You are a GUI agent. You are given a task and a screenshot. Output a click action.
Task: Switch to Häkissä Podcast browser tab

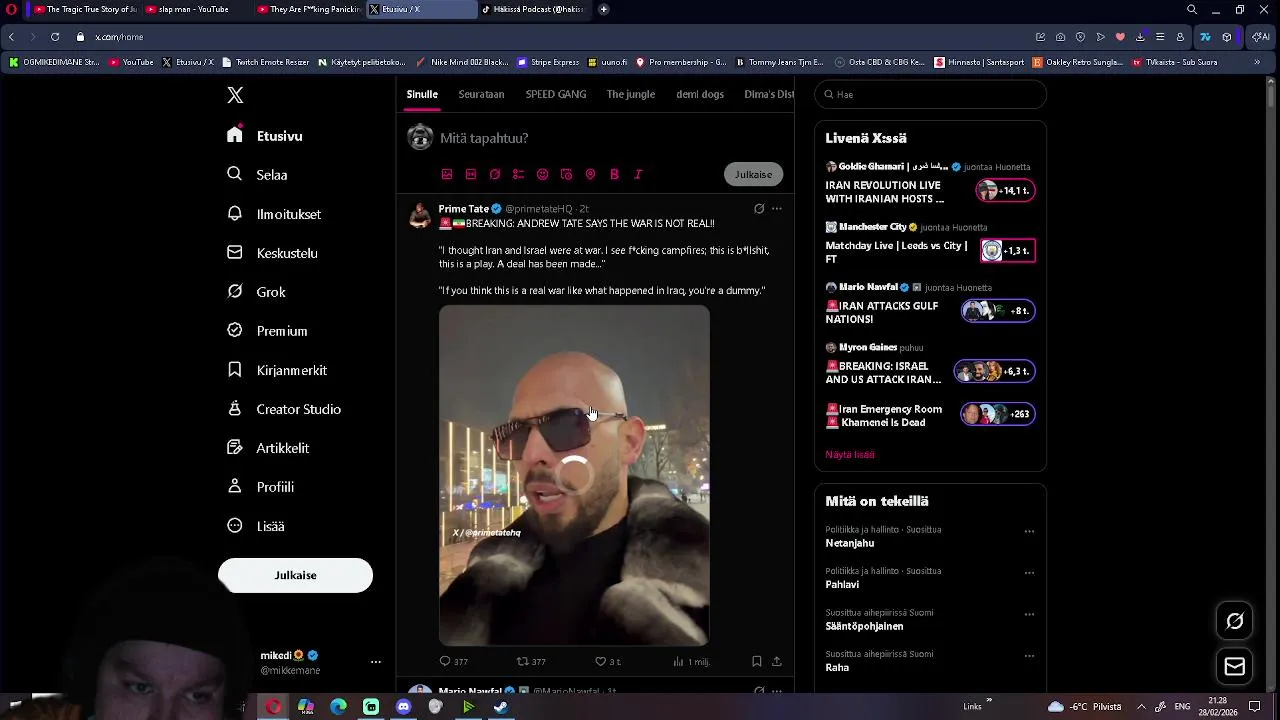[532, 9]
